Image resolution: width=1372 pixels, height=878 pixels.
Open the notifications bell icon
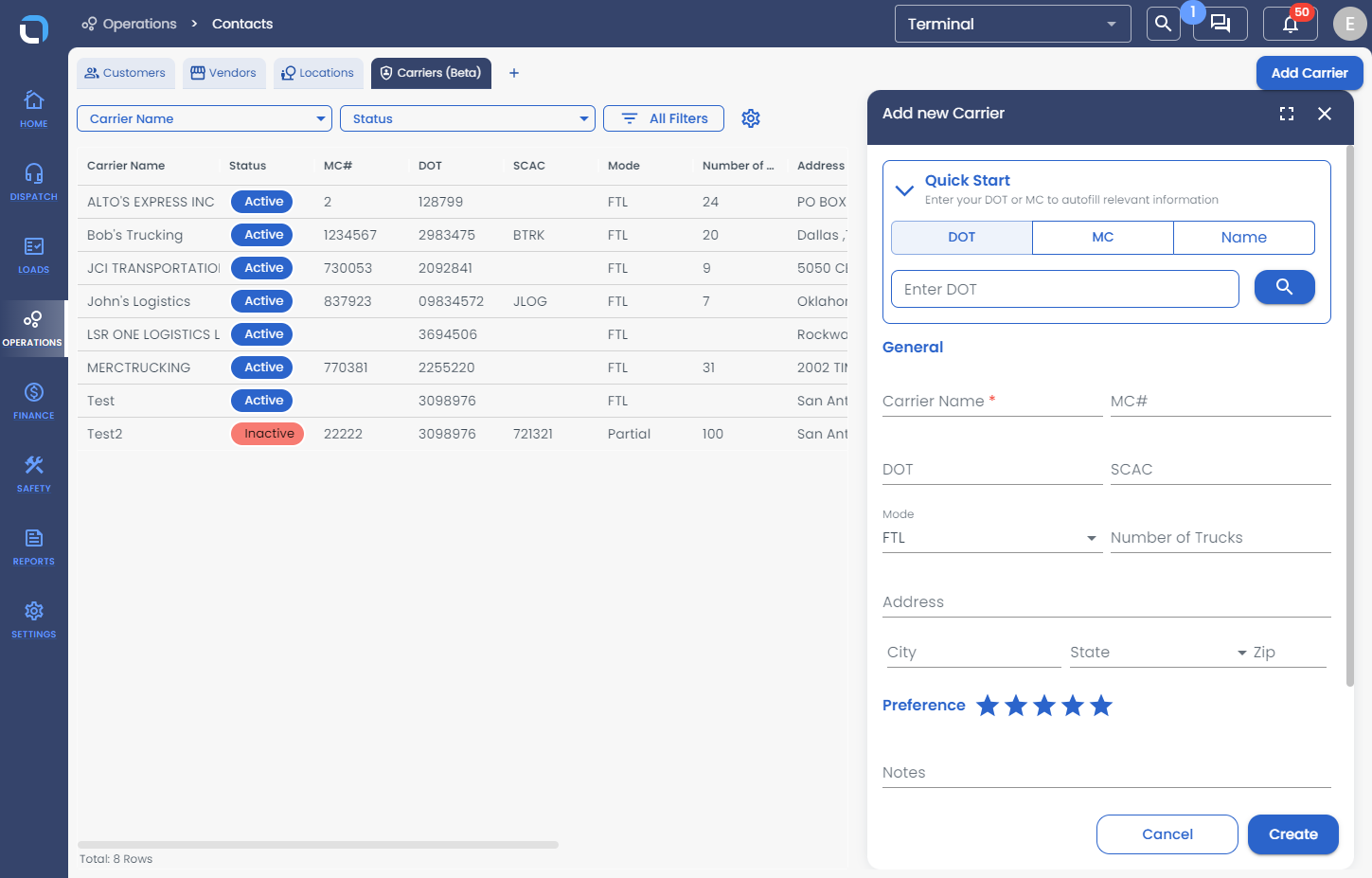(x=1290, y=24)
